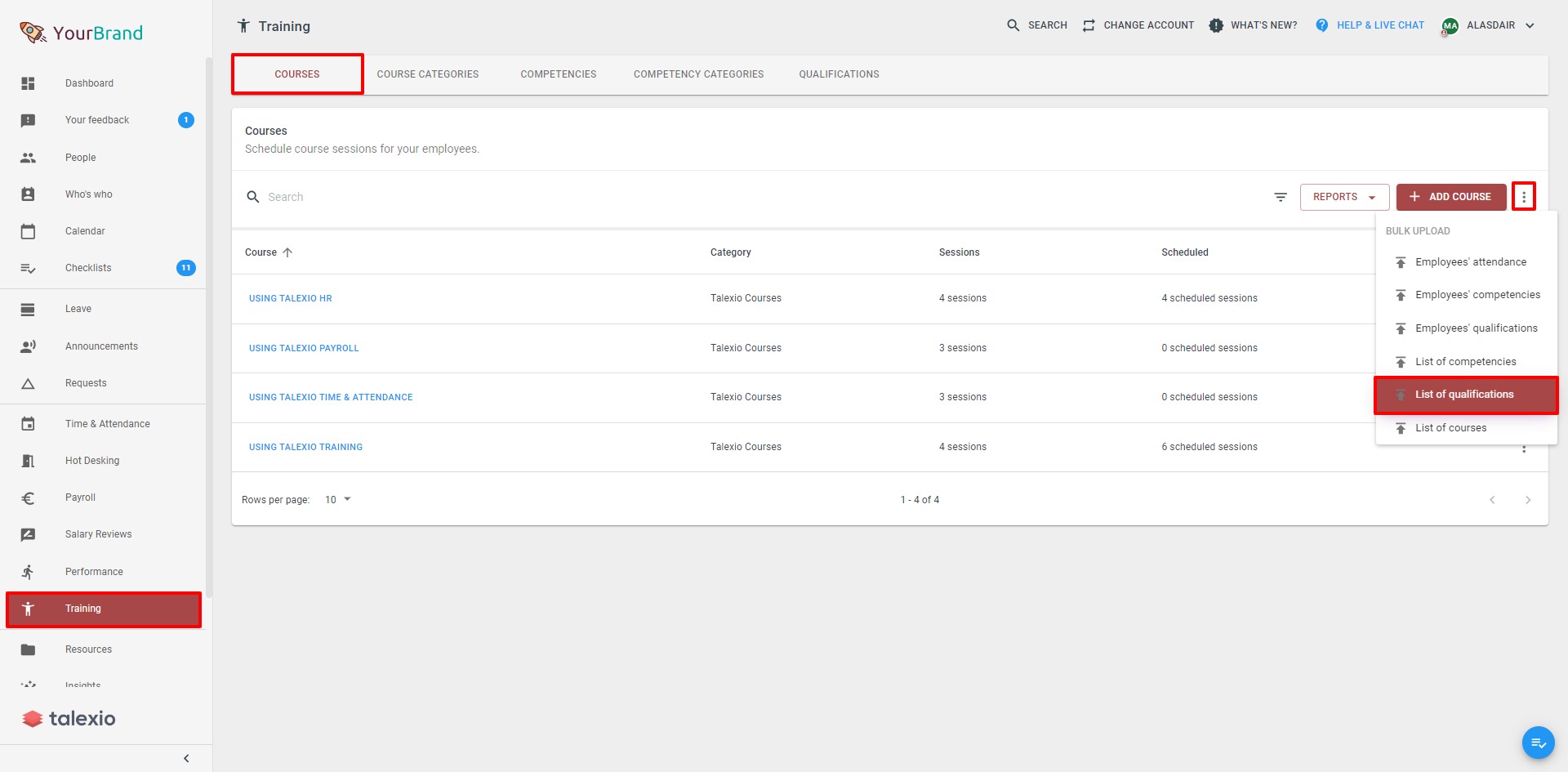Expand the Alasdair account menu chevron

coord(1530,25)
